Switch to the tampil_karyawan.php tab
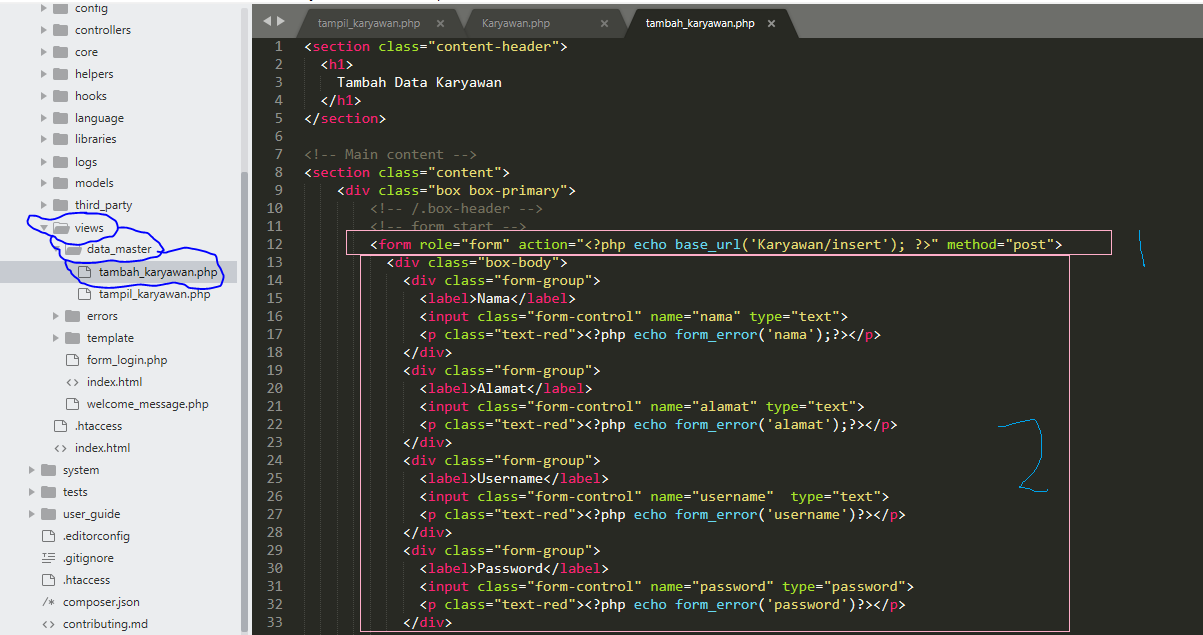1203x635 pixels. pos(371,22)
